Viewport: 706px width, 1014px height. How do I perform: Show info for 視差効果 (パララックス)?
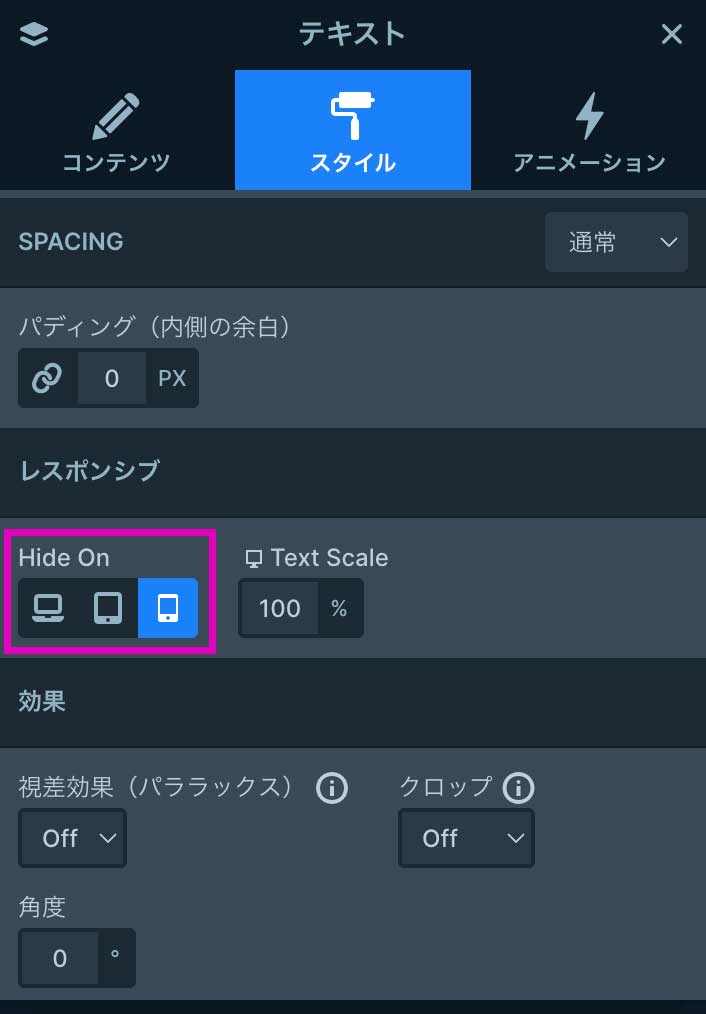331,789
